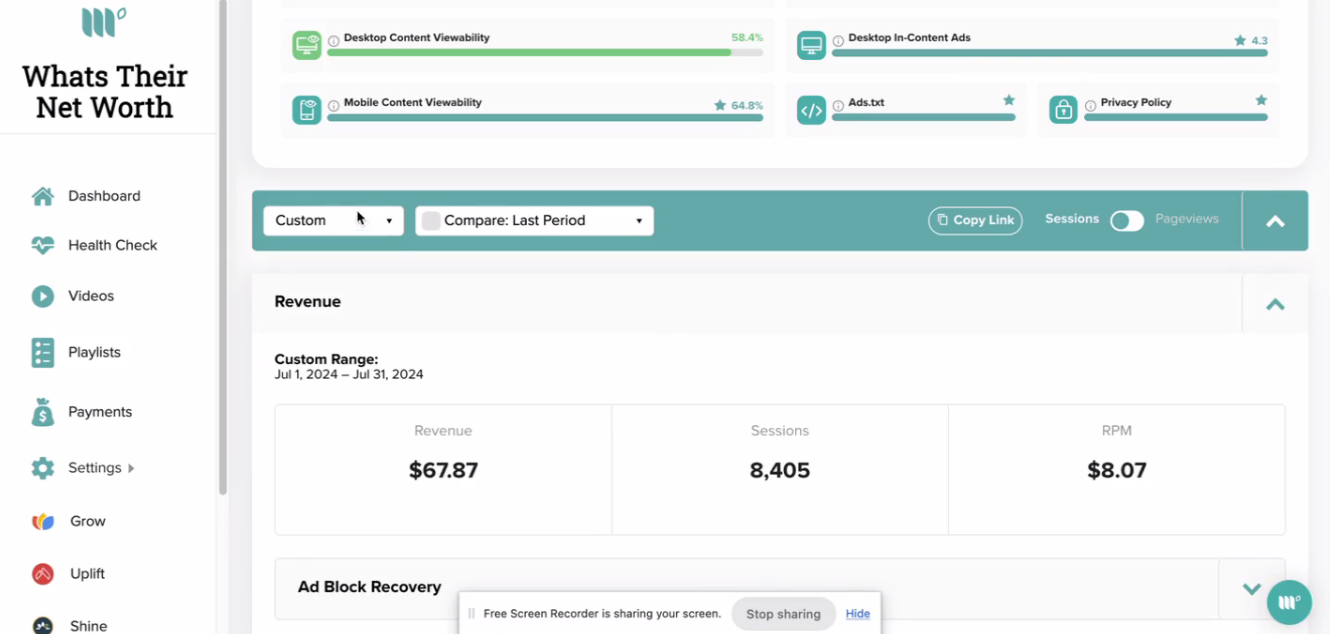Click the Revenue $67.87 card
This screenshot has height=634, width=1330.
(443, 470)
